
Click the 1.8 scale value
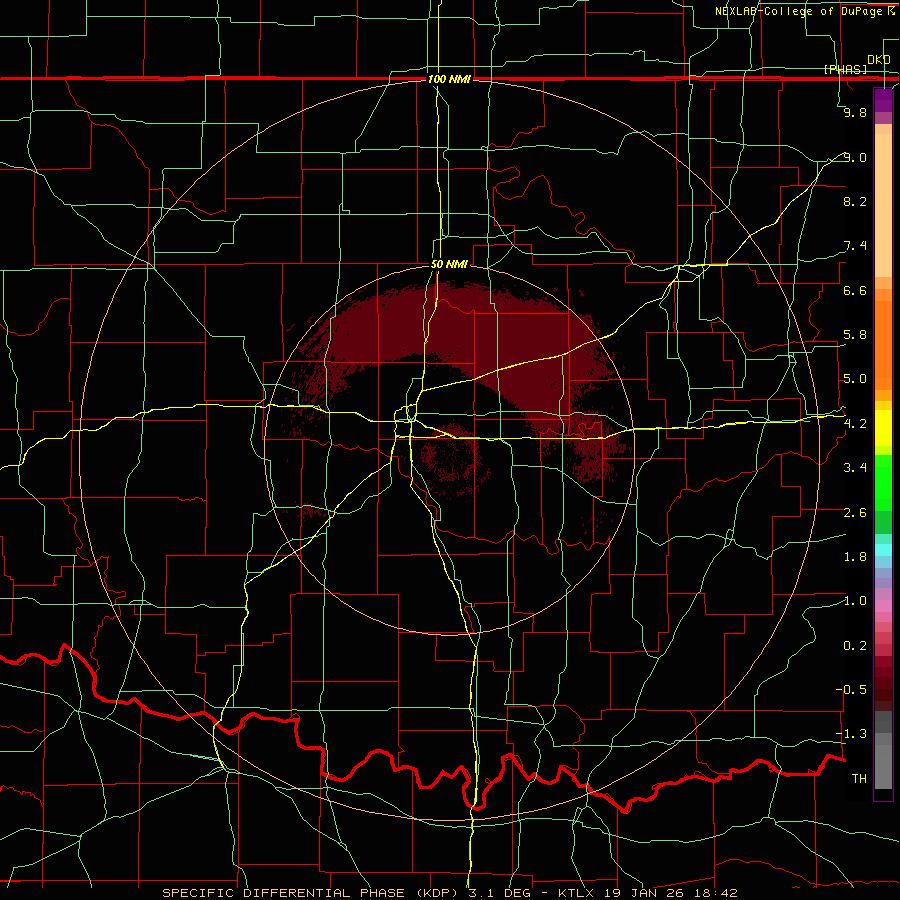pos(855,557)
